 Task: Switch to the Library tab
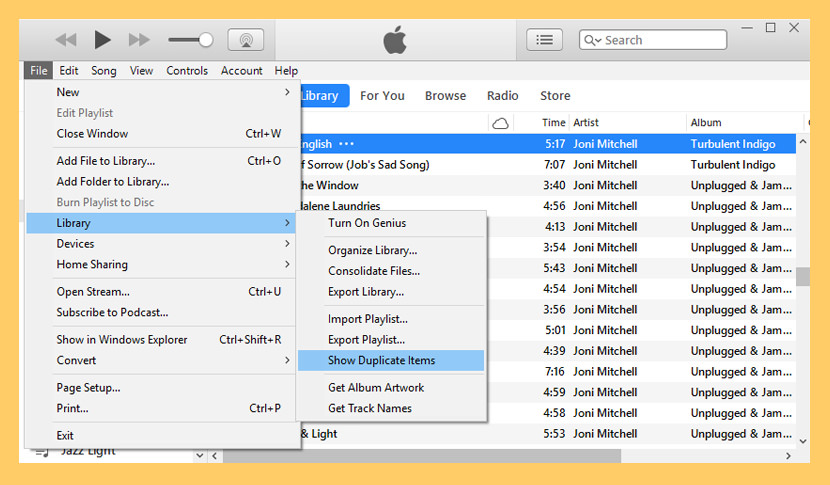click(x=324, y=96)
